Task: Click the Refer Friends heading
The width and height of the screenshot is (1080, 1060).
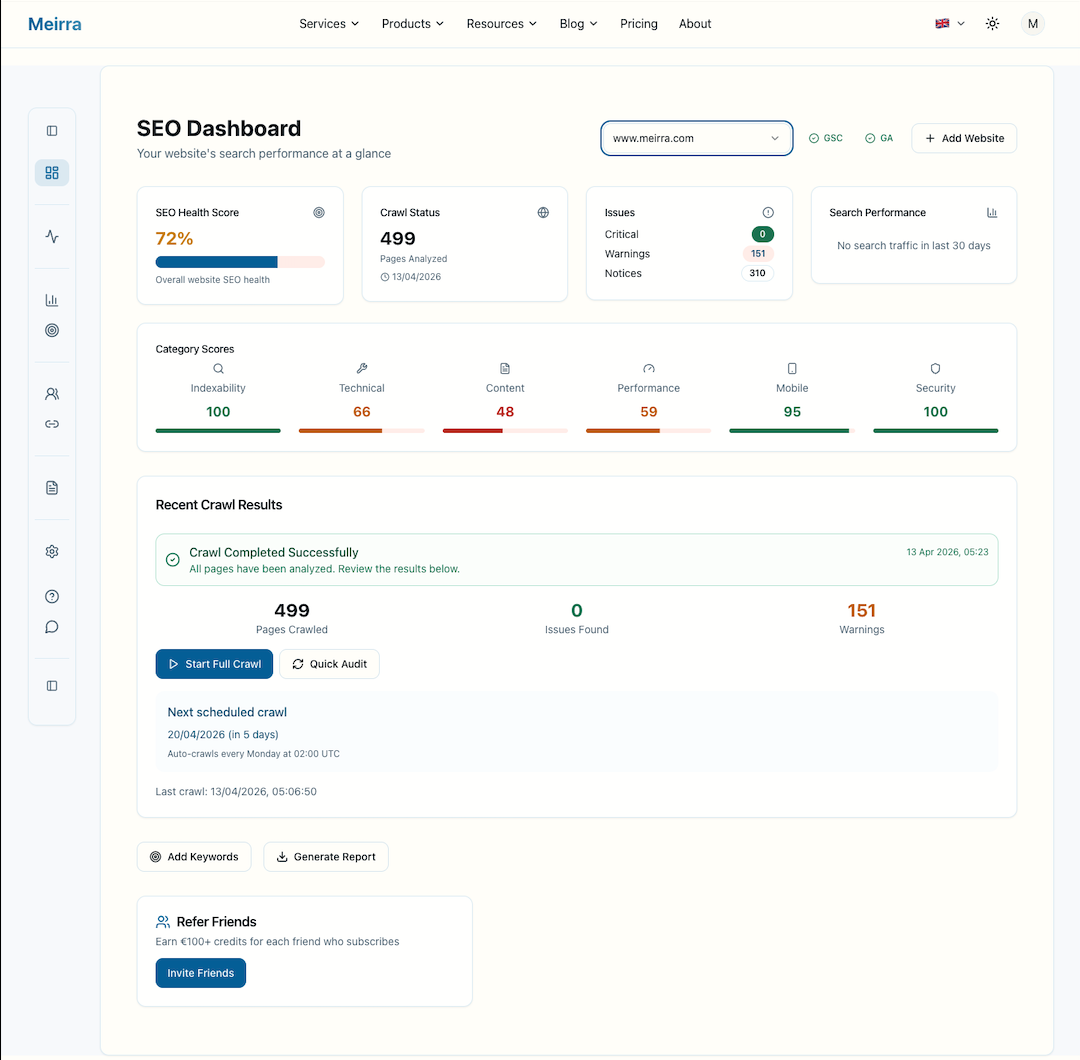Action: [216, 922]
